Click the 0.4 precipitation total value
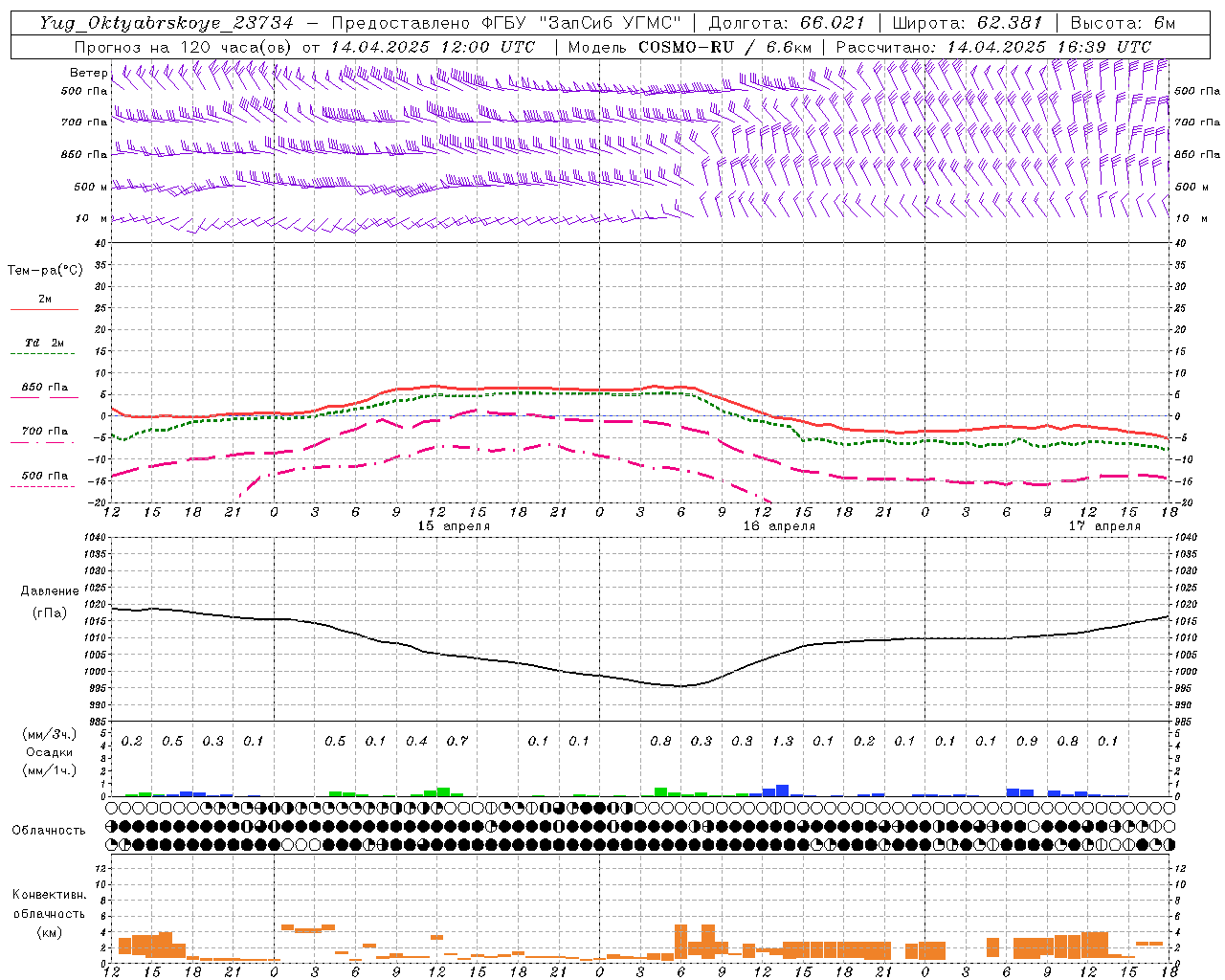The width and height of the screenshot is (1225, 980). 416,741
